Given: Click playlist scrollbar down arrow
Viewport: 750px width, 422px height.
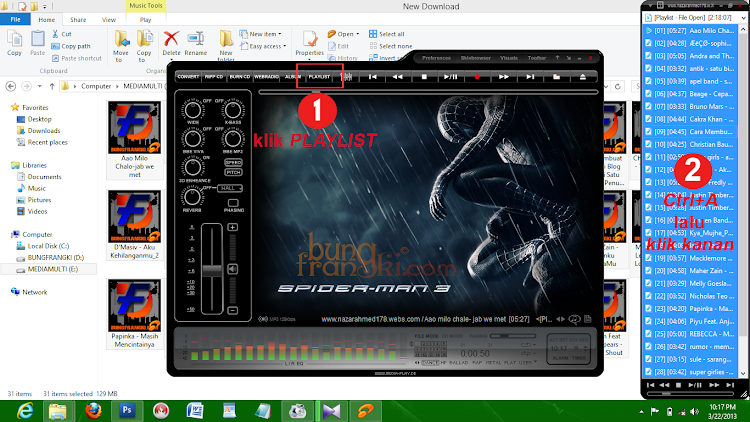Looking at the screenshot, I should pyautogui.click(x=743, y=373).
